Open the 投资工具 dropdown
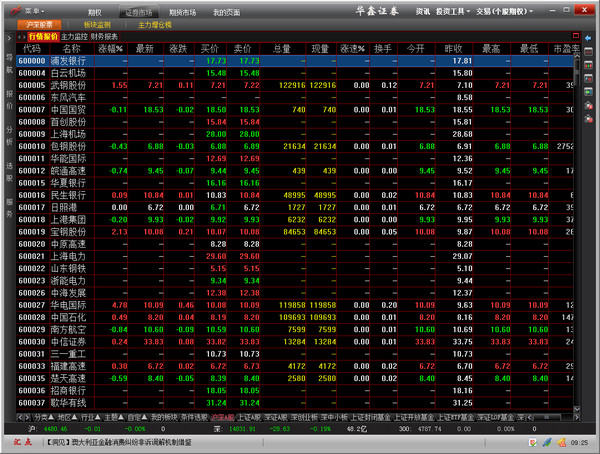The height and width of the screenshot is (454, 600). click(453, 12)
